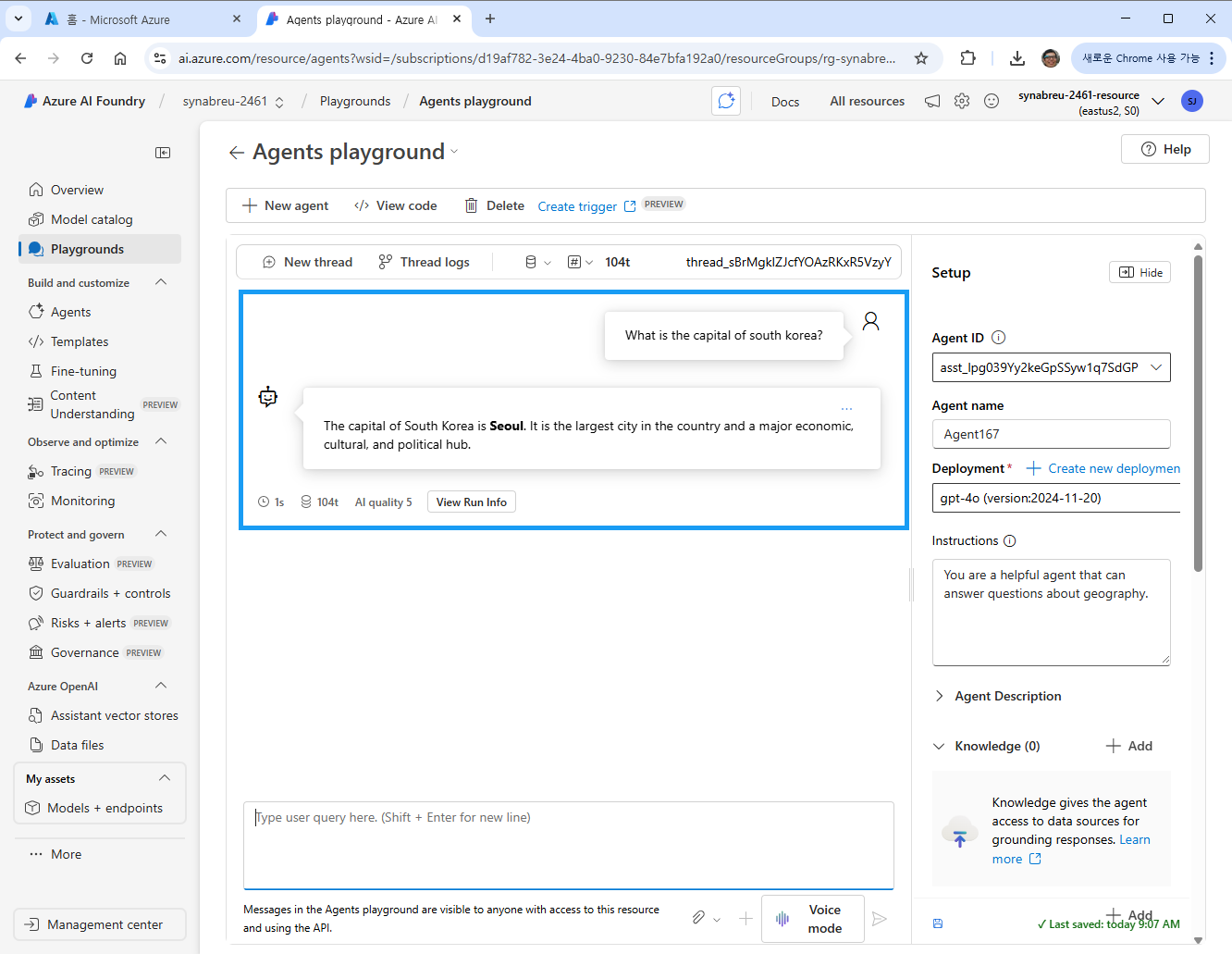Click the Instructions info icon
Viewport: 1232px width, 954px height.
(1010, 540)
